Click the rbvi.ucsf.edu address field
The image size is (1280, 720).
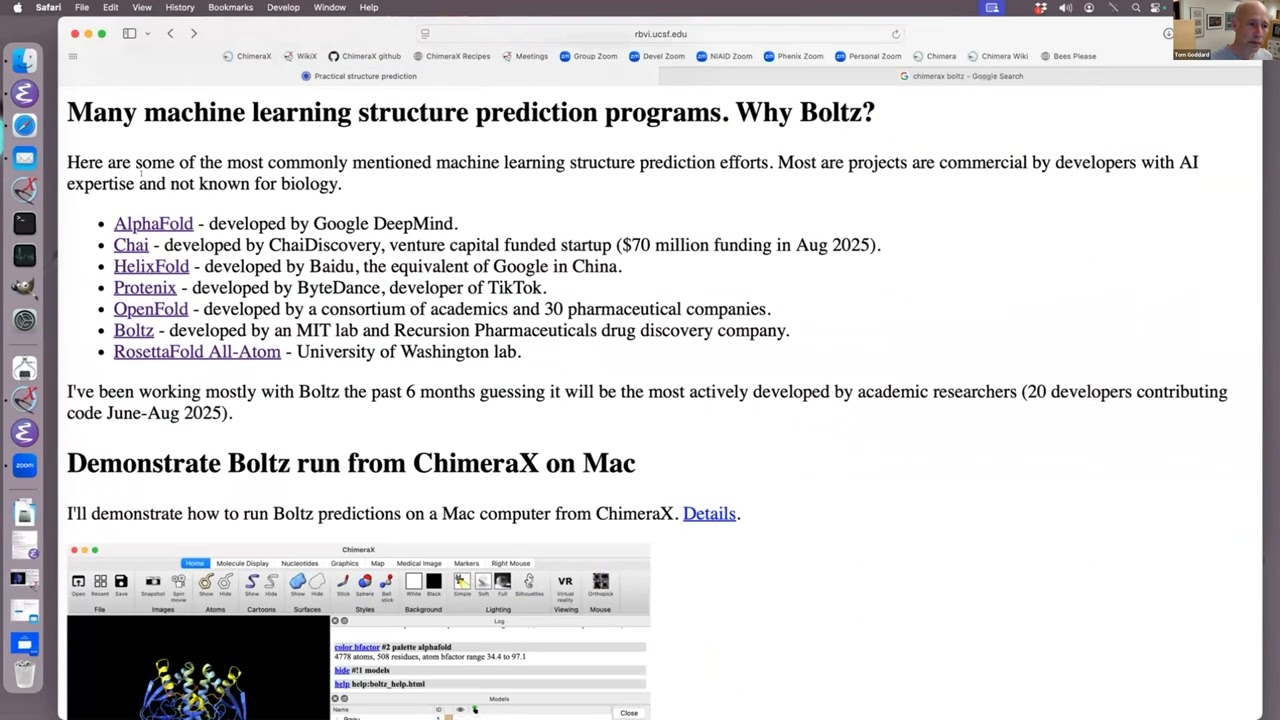pyautogui.click(x=660, y=34)
